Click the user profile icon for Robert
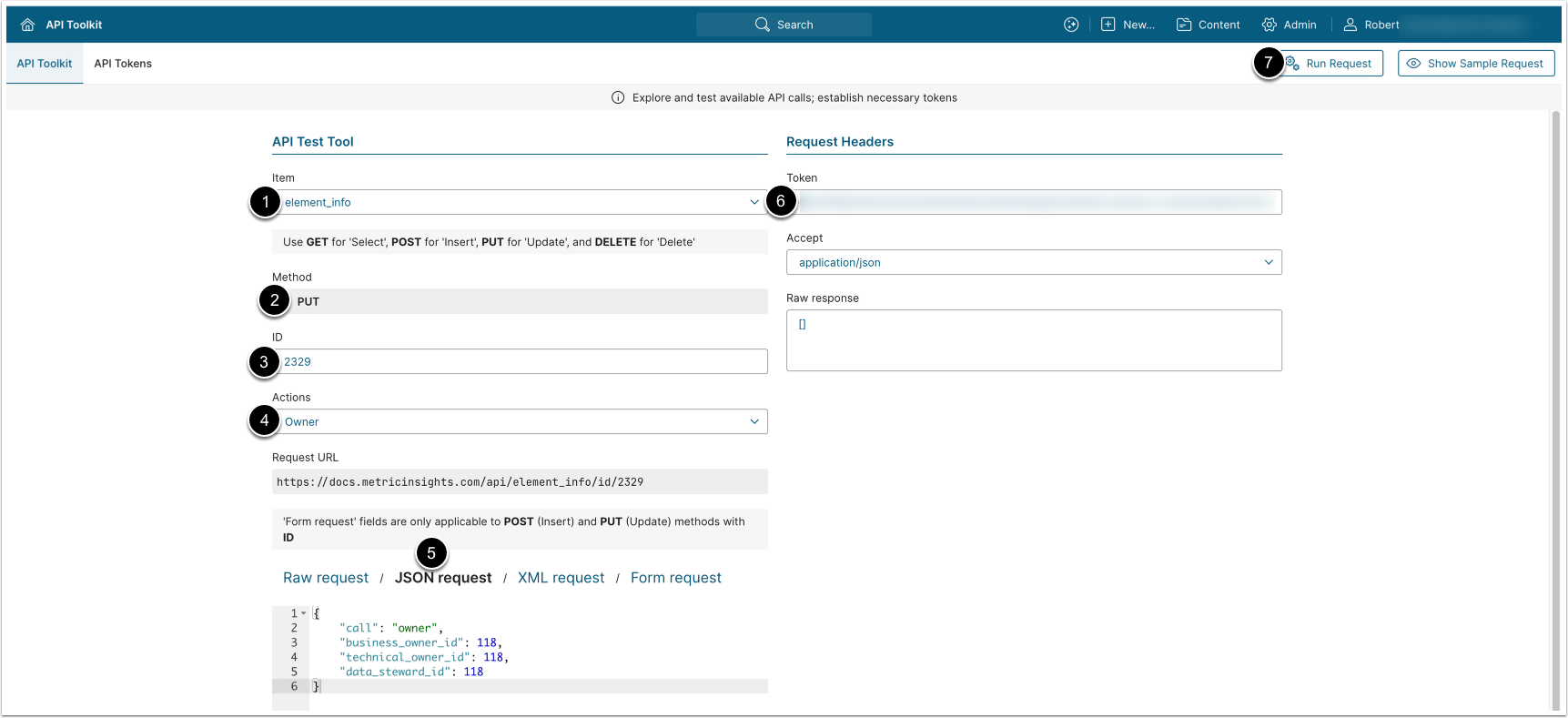The image size is (1568, 718). click(1351, 25)
